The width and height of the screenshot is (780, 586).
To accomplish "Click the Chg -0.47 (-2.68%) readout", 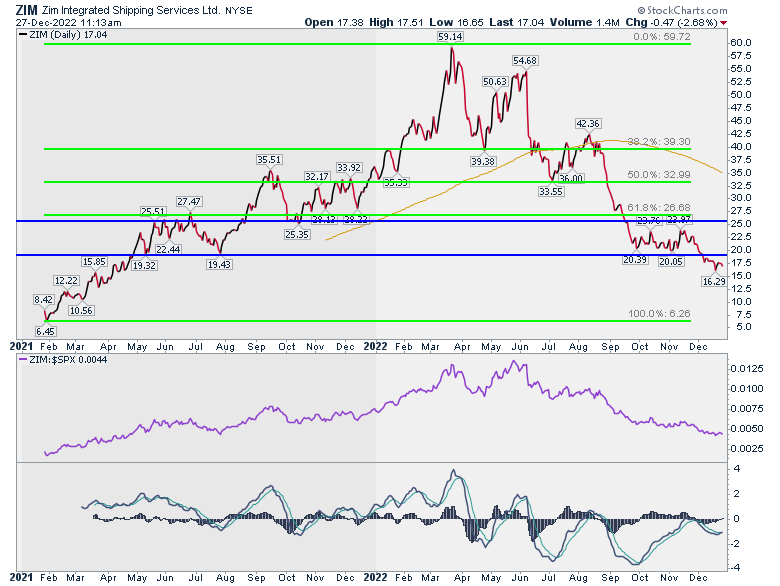I will [x=671, y=22].
